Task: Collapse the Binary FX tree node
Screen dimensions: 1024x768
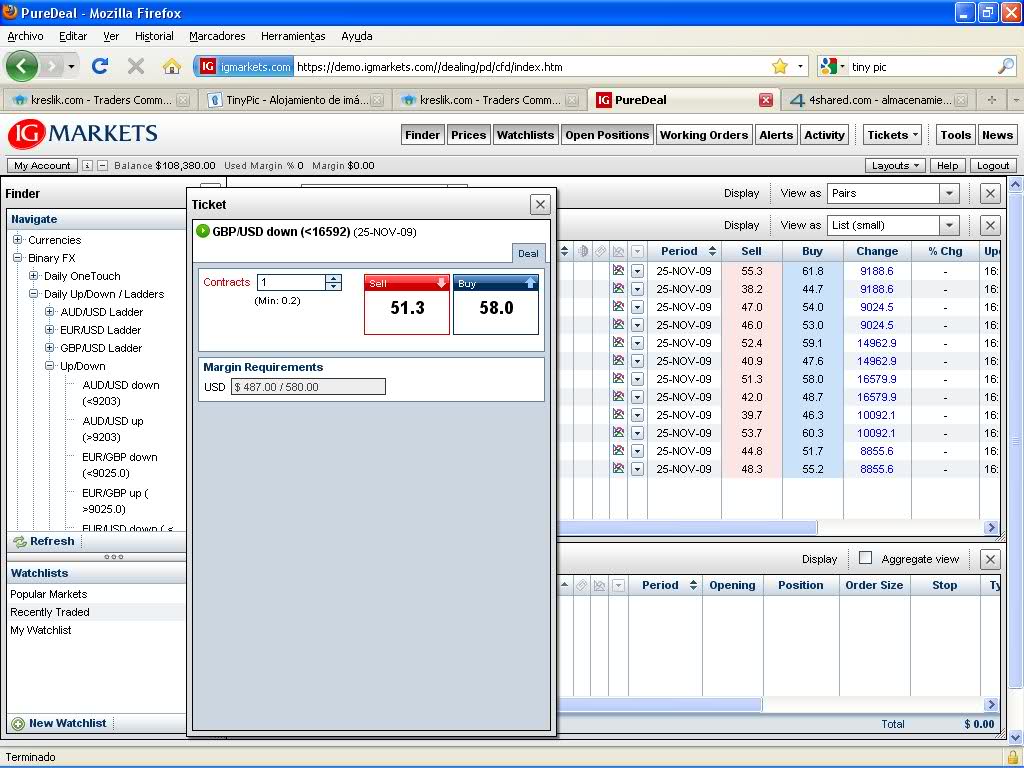Action: point(18,257)
